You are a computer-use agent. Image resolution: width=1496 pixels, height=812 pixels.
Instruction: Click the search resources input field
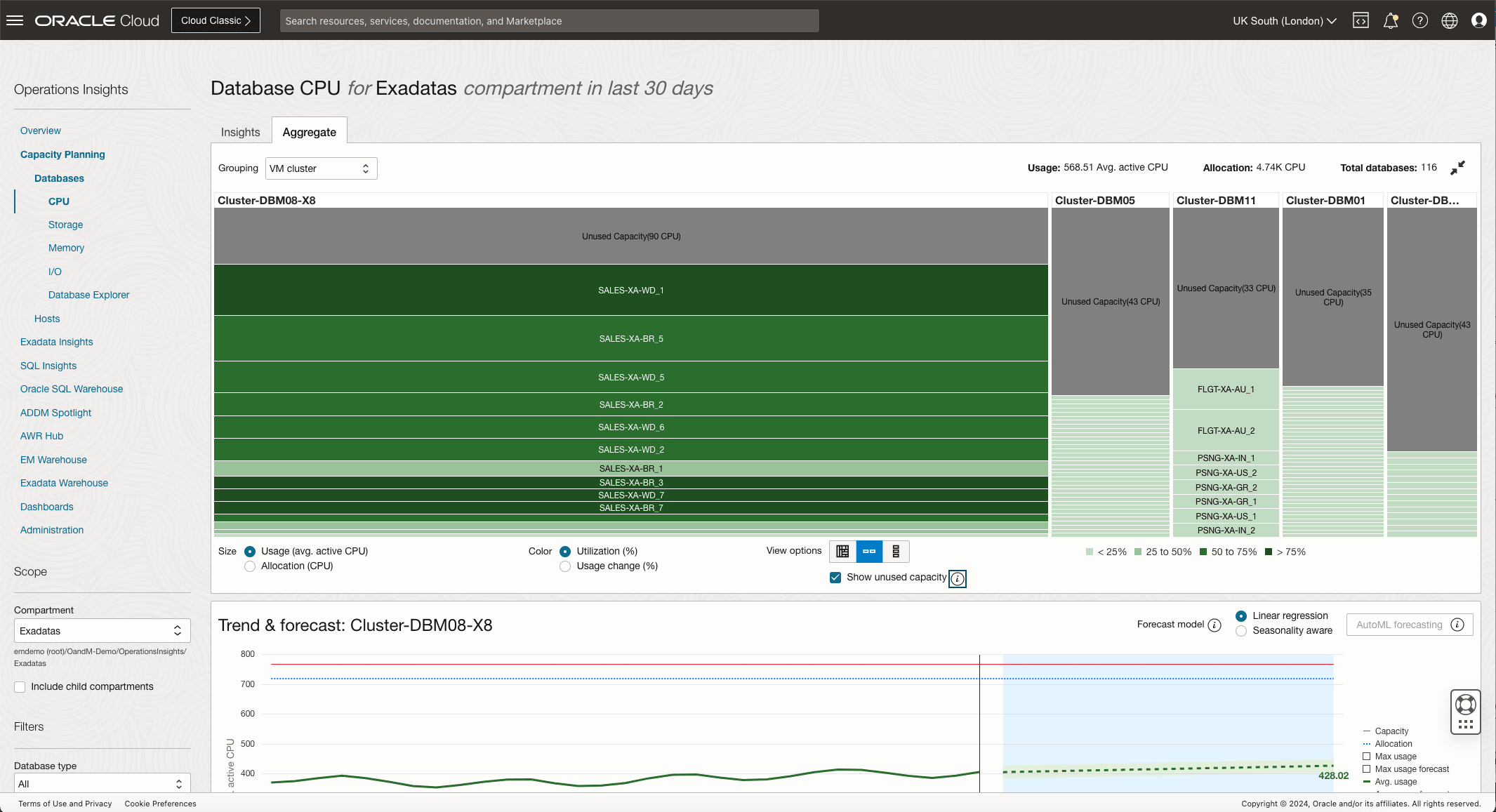(550, 20)
